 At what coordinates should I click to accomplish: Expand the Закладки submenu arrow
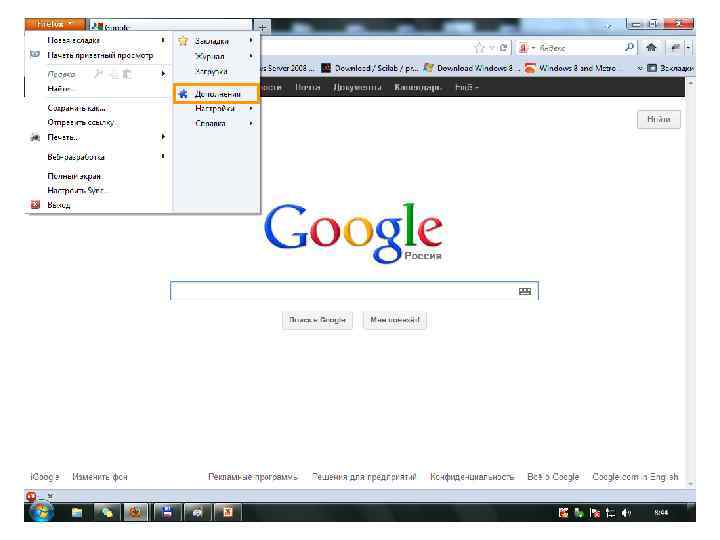(x=251, y=40)
